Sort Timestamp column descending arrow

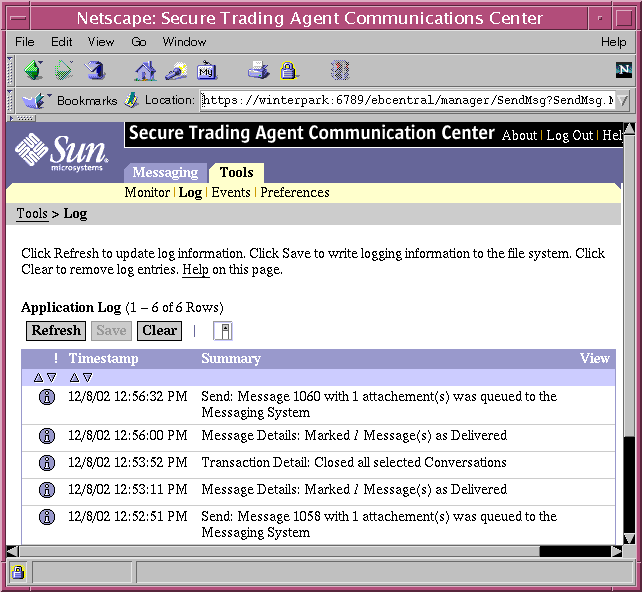tap(87, 377)
